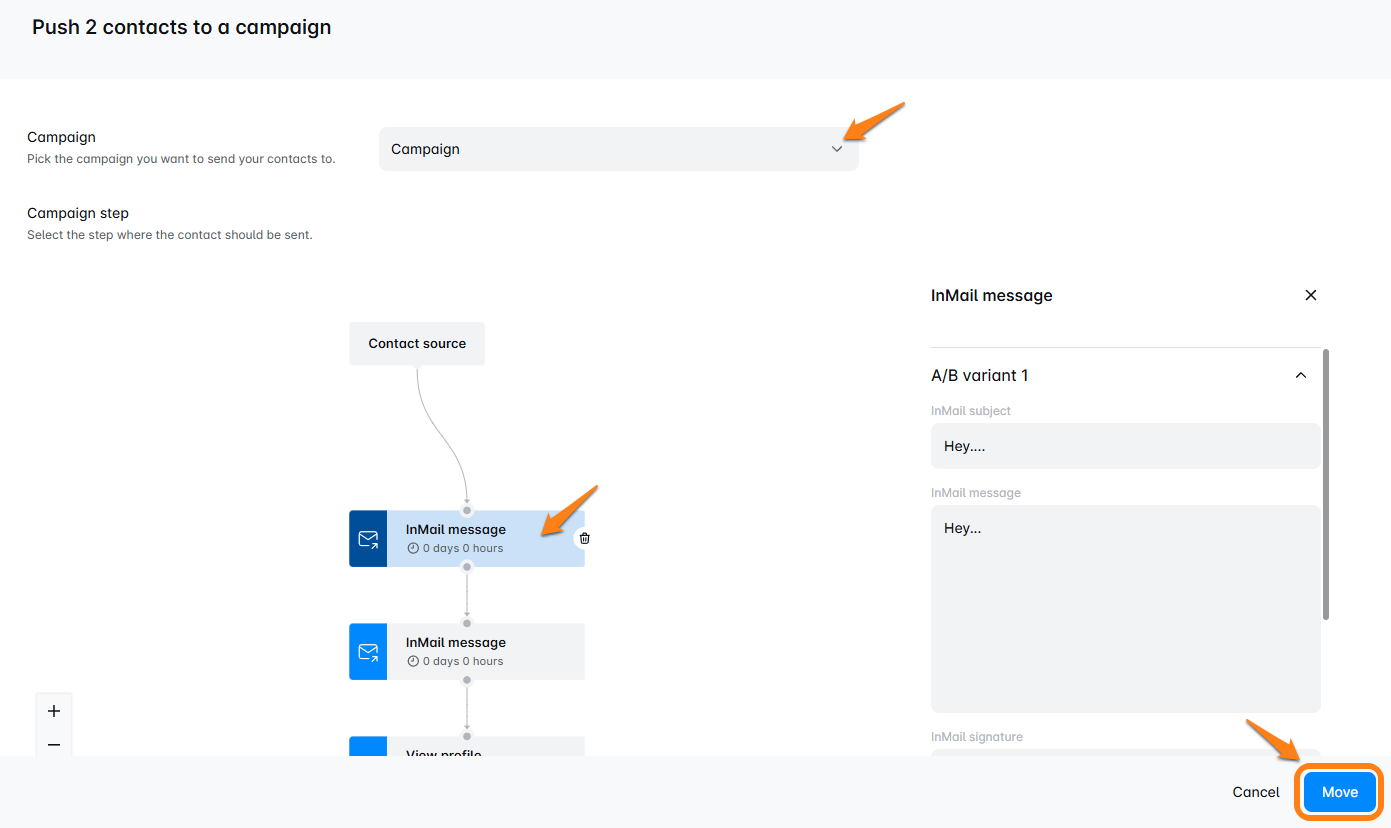Collapse the A/B variant 1 section

(1300, 376)
